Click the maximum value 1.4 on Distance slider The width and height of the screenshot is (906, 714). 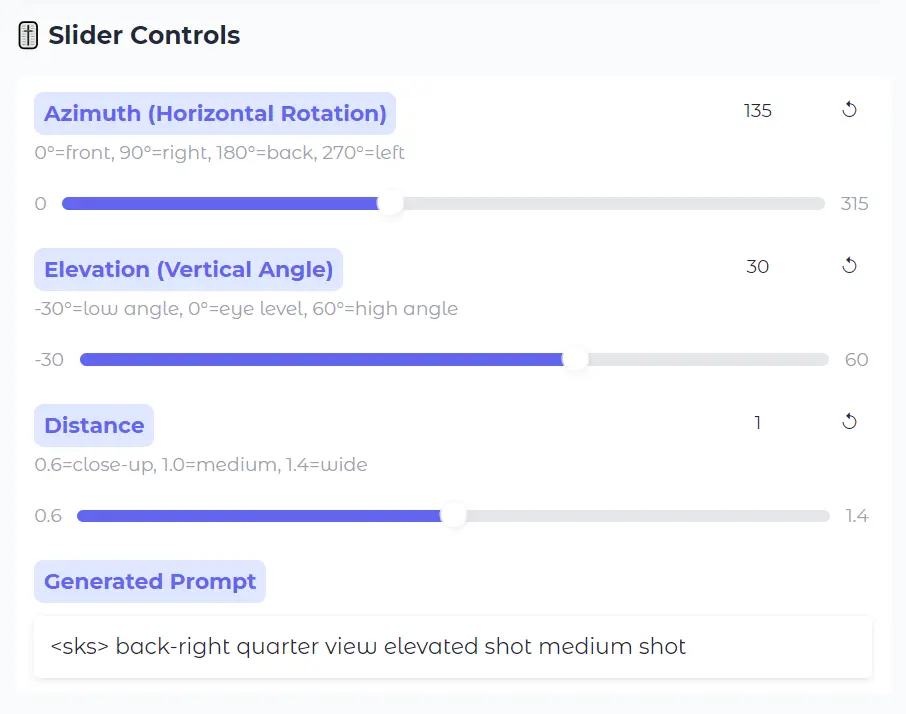[856, 515]
